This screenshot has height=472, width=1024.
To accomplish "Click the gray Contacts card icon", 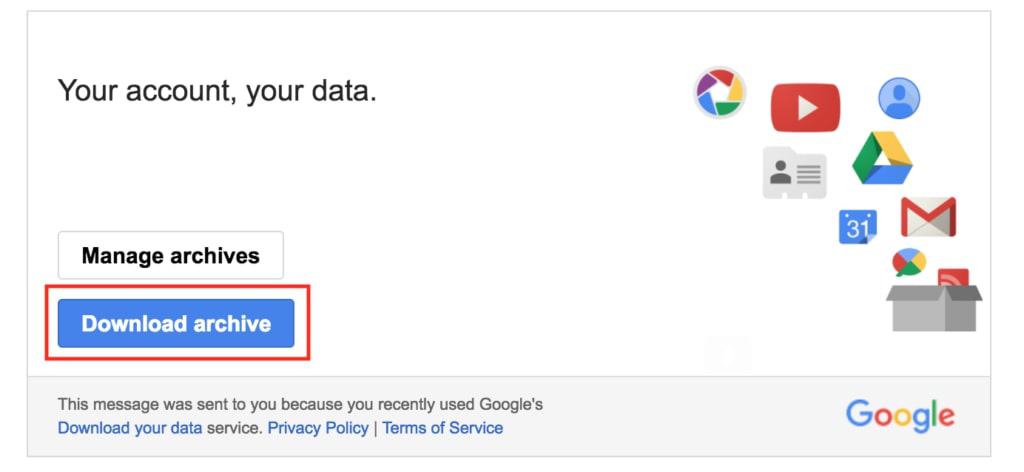I will pyautogui.click(x=795, y=172).
